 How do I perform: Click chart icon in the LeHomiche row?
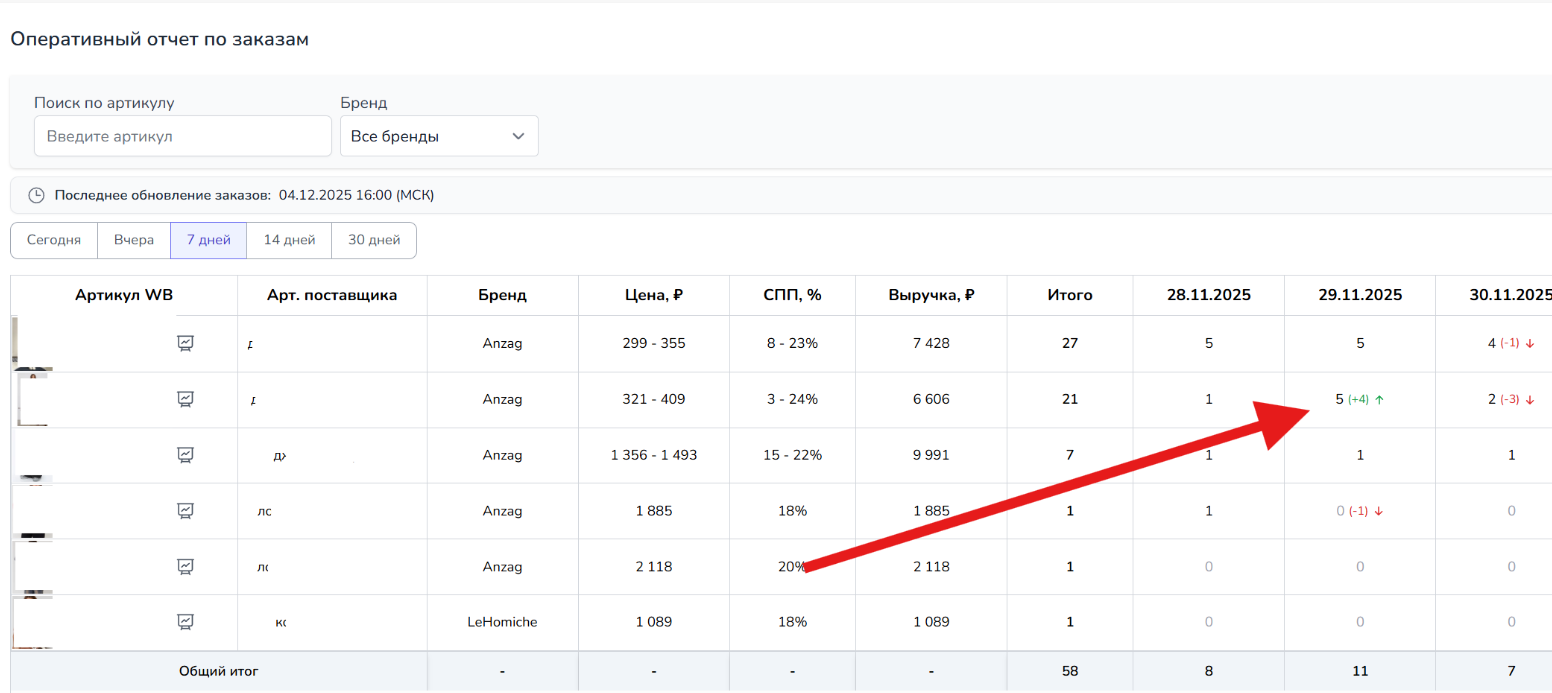(185, 622)
